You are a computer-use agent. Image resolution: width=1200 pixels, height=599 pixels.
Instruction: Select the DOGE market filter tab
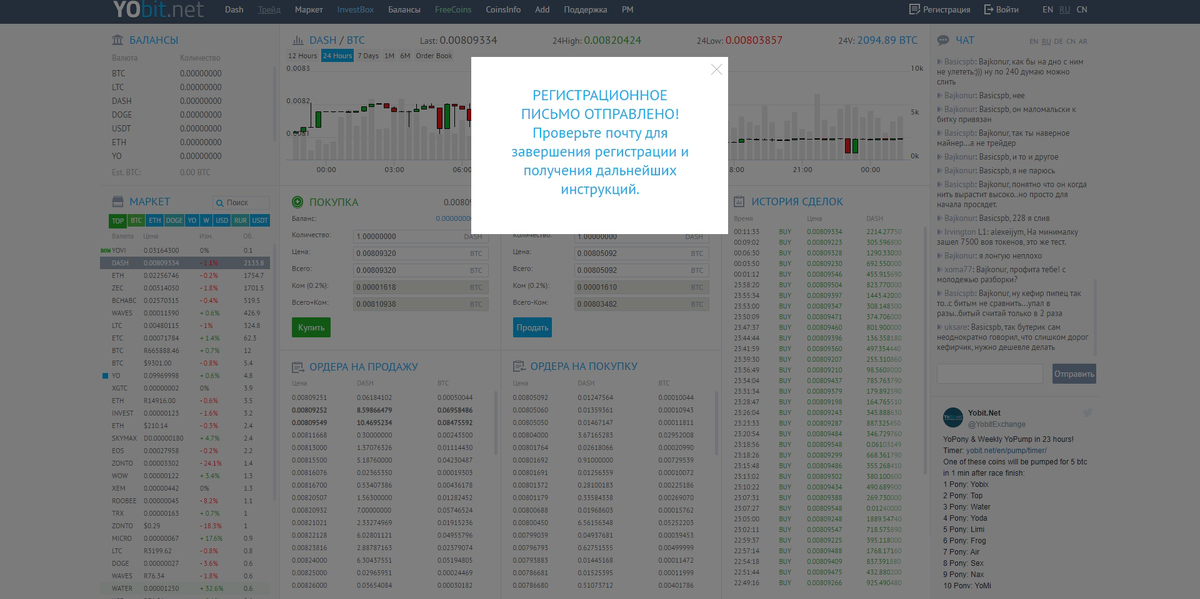coord(174,220)
